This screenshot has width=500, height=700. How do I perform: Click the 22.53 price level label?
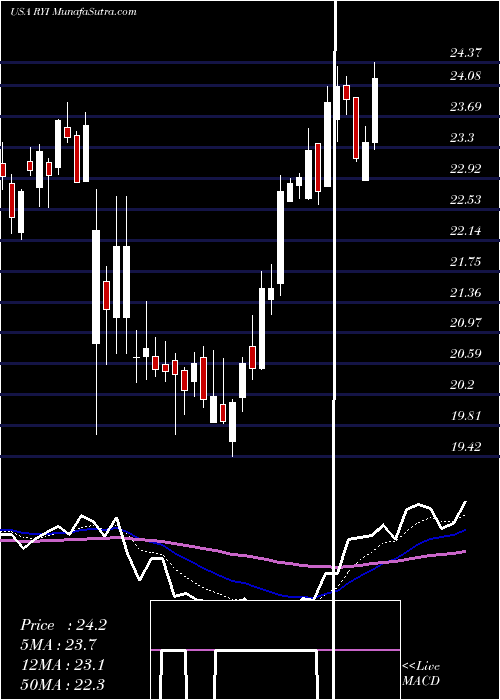coord(466,200)
